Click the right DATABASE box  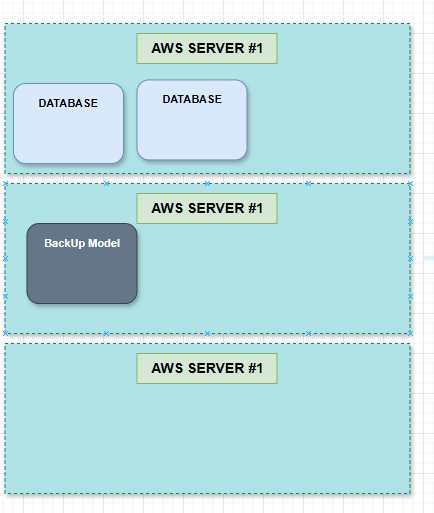(x=192, y=120)
